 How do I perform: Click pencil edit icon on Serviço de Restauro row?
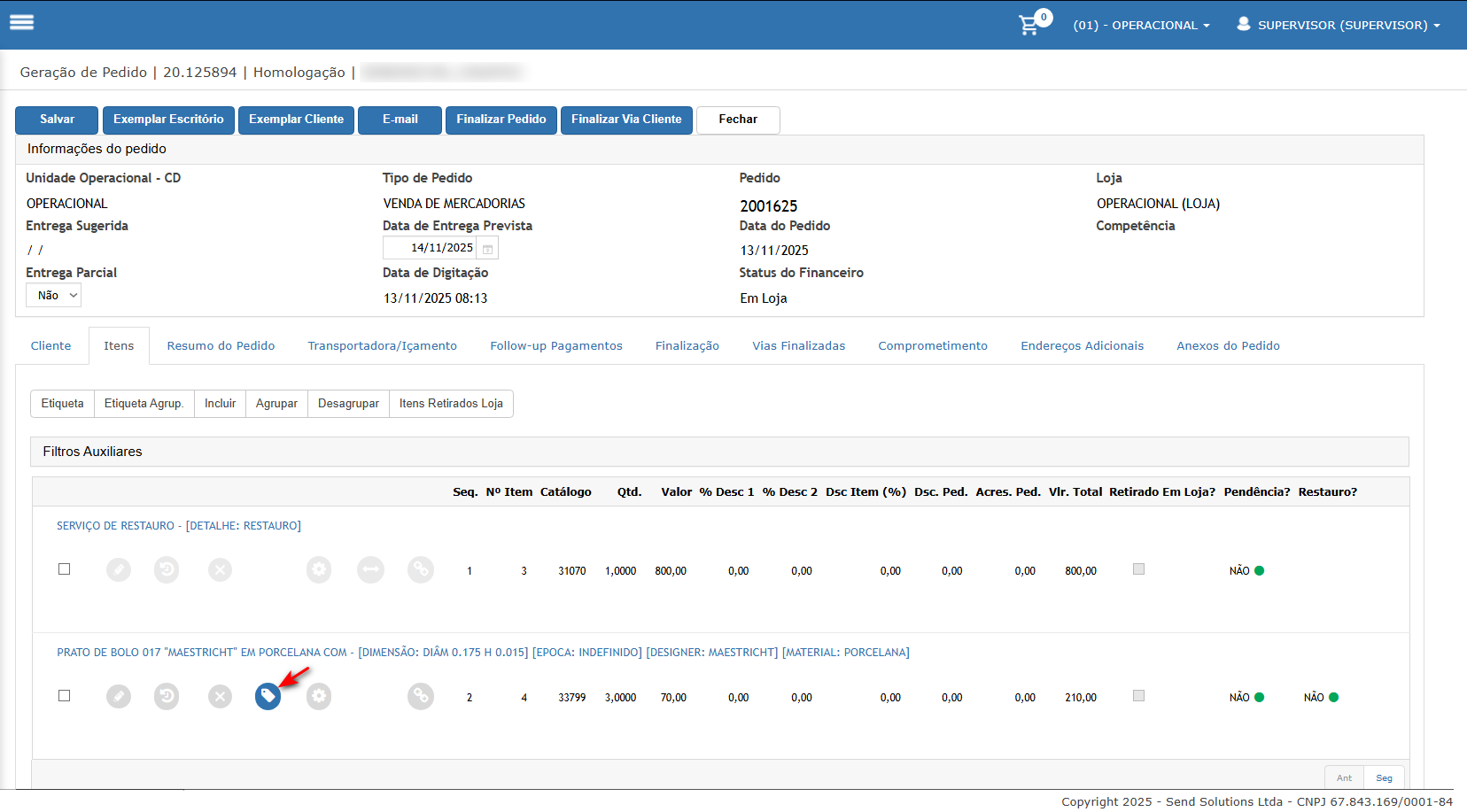pos(119,570)
